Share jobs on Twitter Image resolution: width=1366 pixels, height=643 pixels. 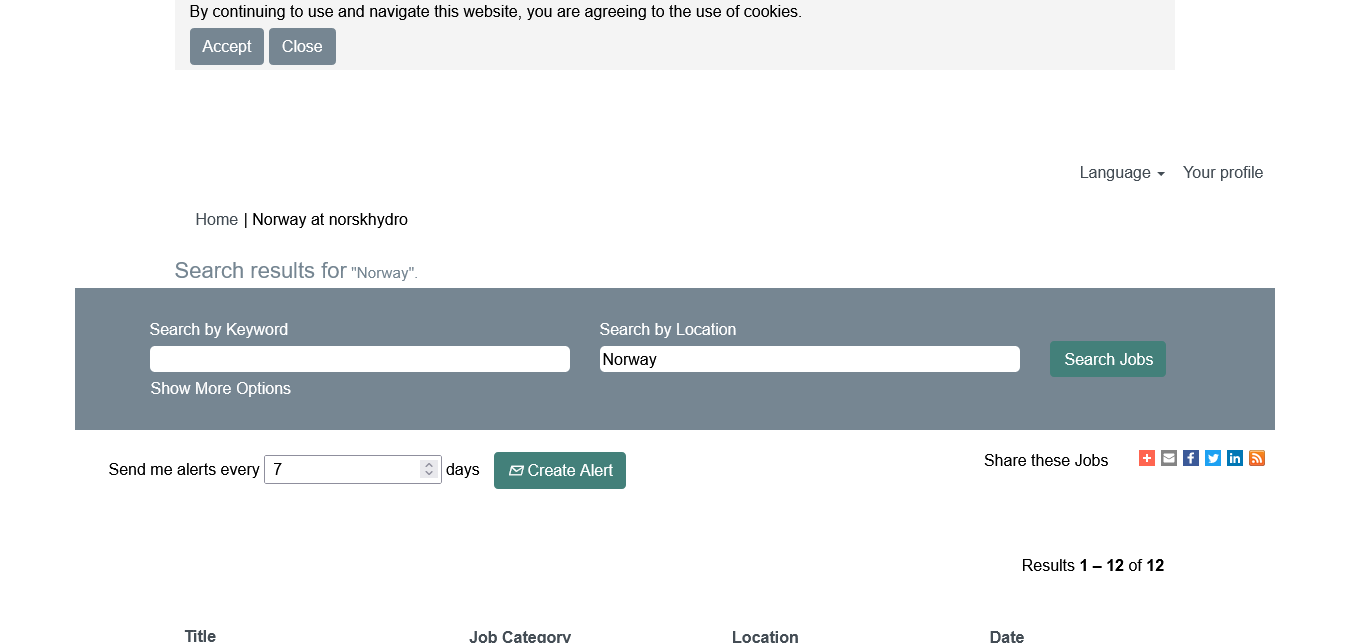click(x=1213, y=458)
